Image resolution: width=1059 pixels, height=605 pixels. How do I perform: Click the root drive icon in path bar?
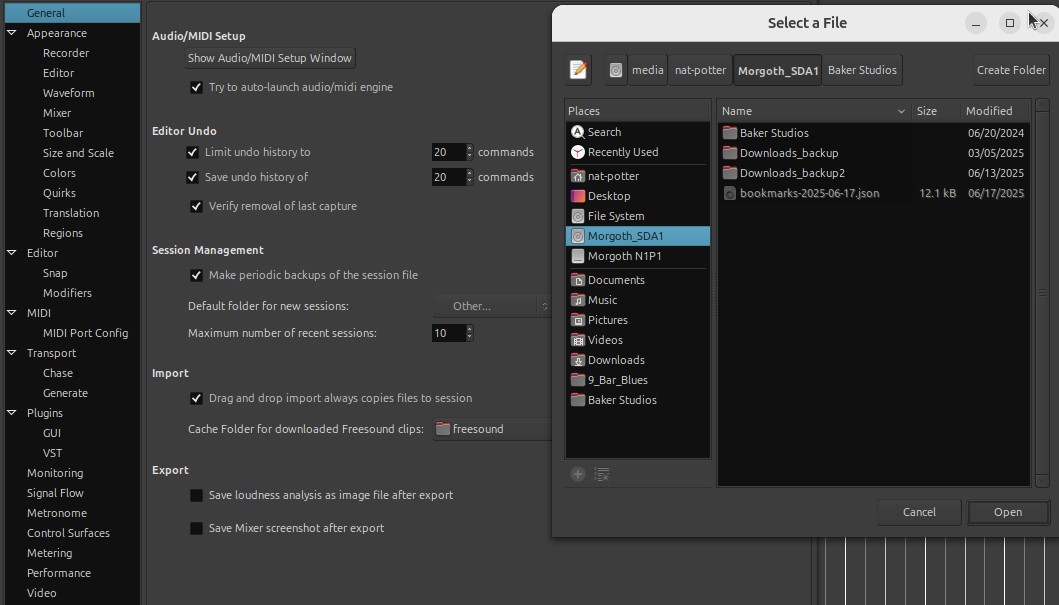[616, 70]
